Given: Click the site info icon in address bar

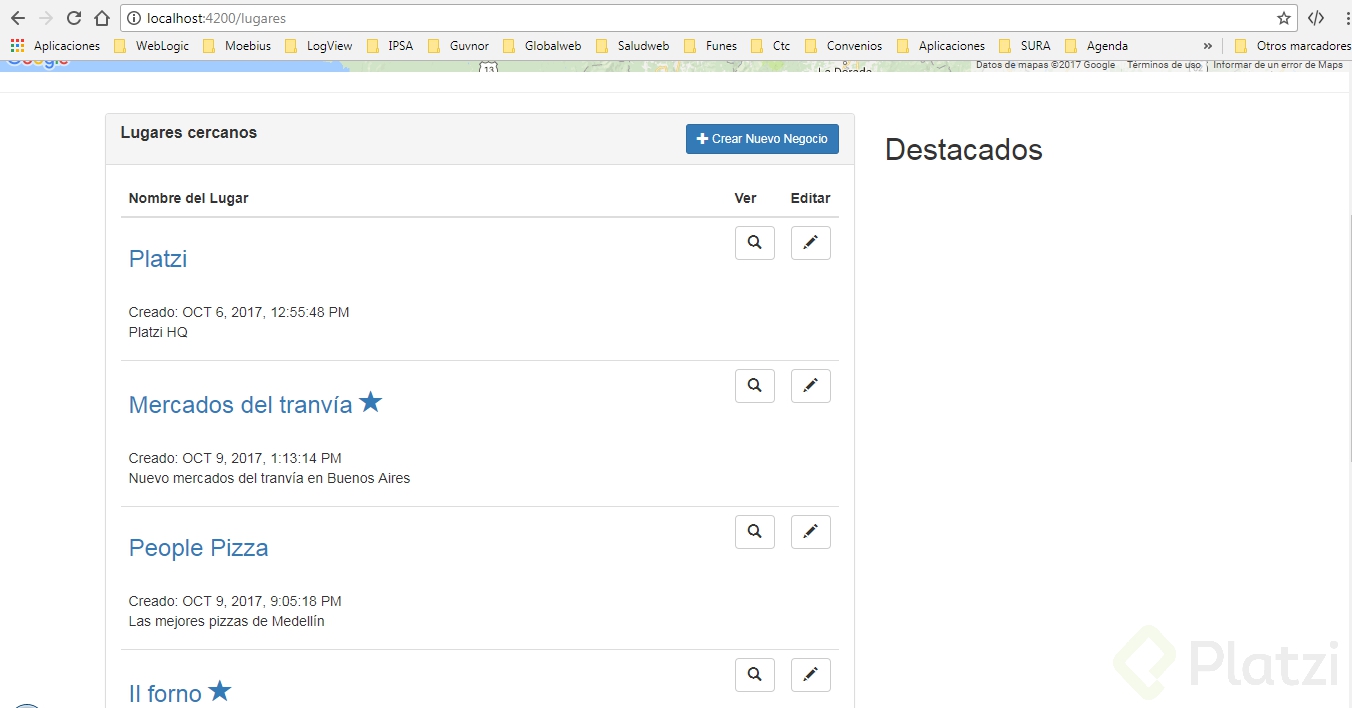Looking at the screenshot, I should click(134, 18).
